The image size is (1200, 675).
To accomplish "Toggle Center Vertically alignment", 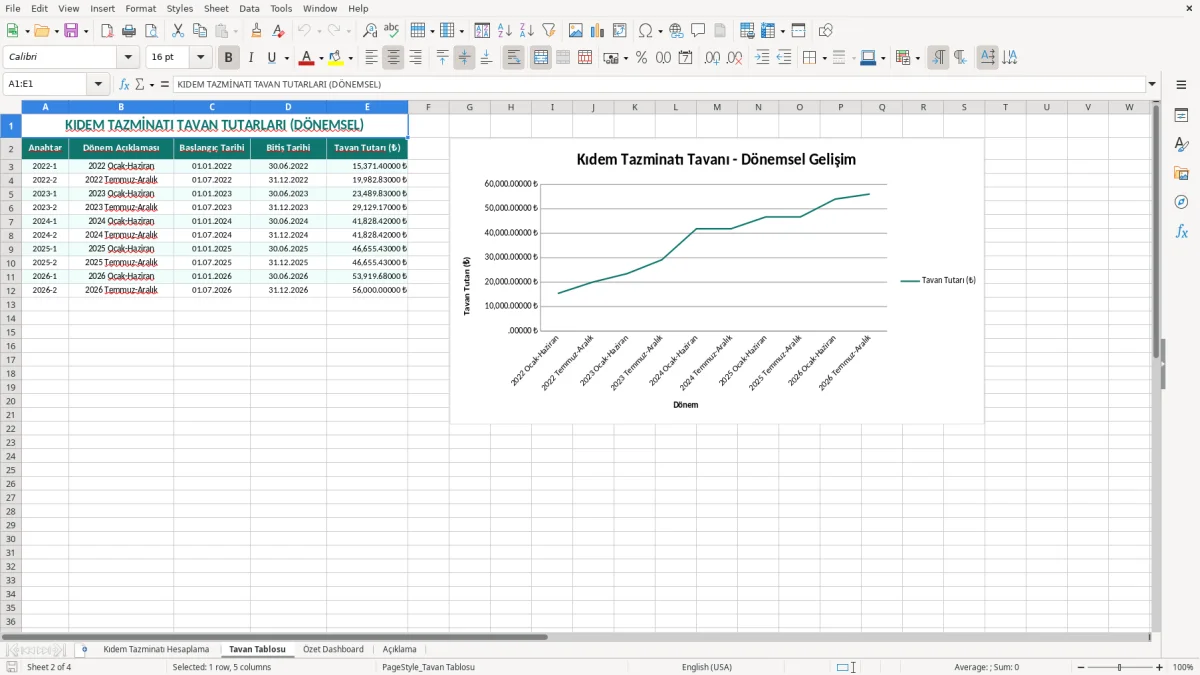I will click(464, 58).
